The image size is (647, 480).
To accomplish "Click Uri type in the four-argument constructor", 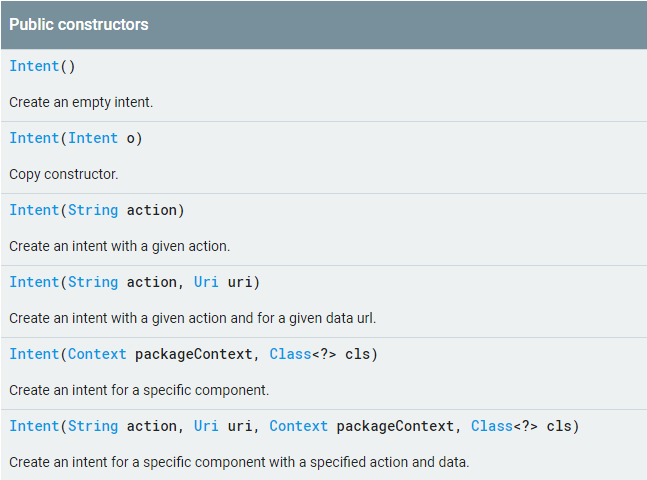I will [206, 426].
